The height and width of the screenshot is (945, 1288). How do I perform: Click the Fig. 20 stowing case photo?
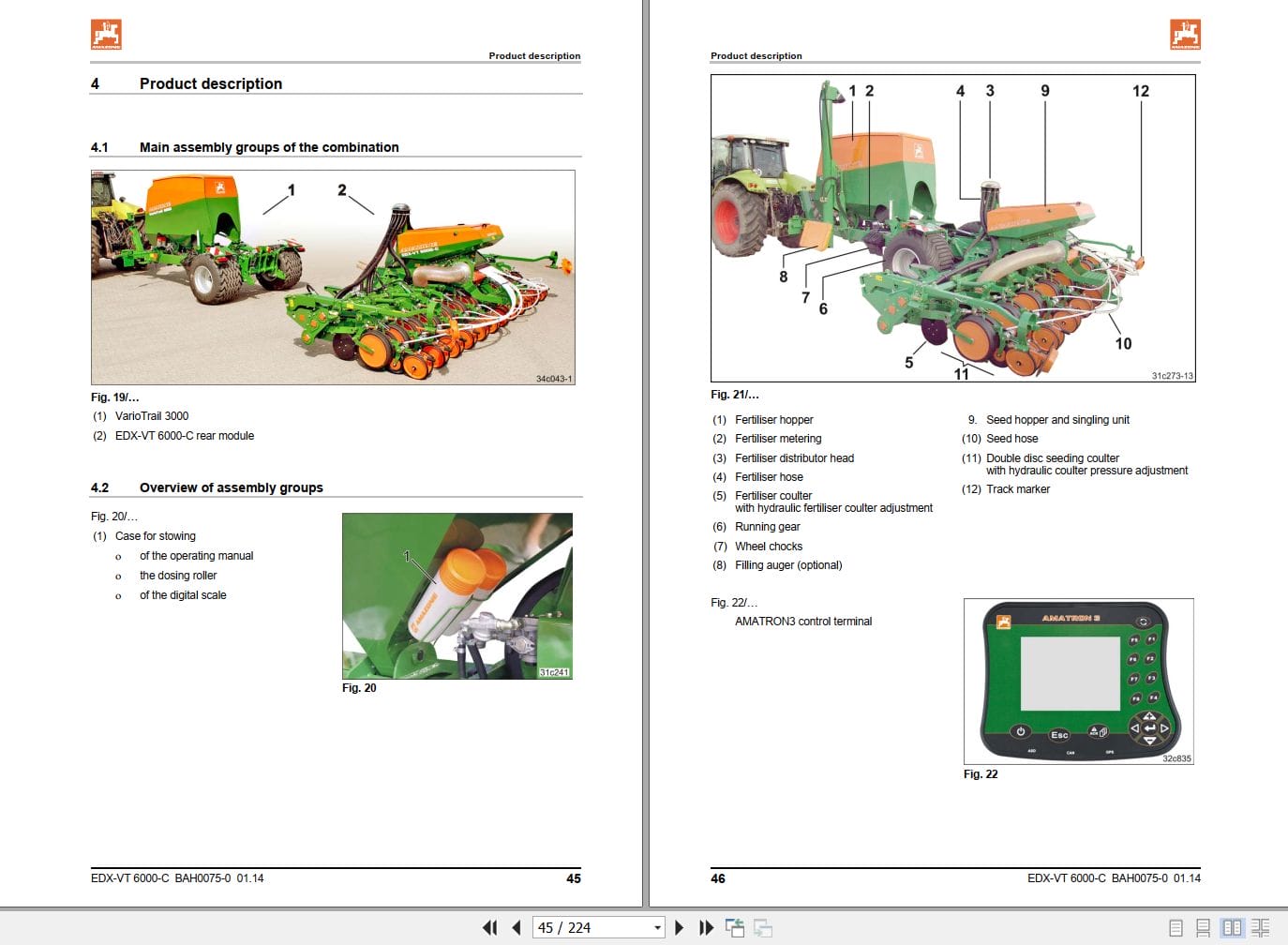pyautogui.click(x=457, y=596)
